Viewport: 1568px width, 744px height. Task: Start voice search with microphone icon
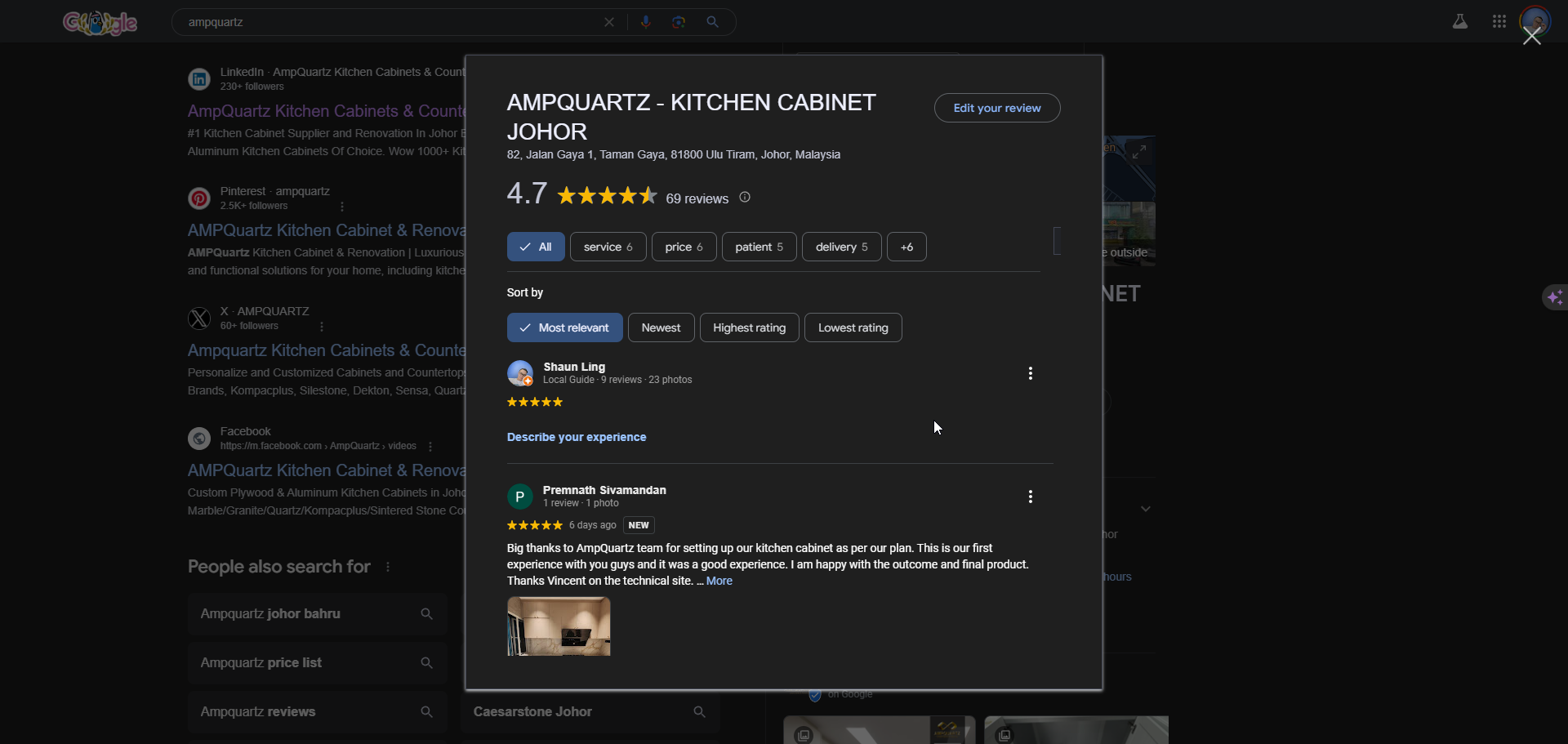tap(646, 22)
